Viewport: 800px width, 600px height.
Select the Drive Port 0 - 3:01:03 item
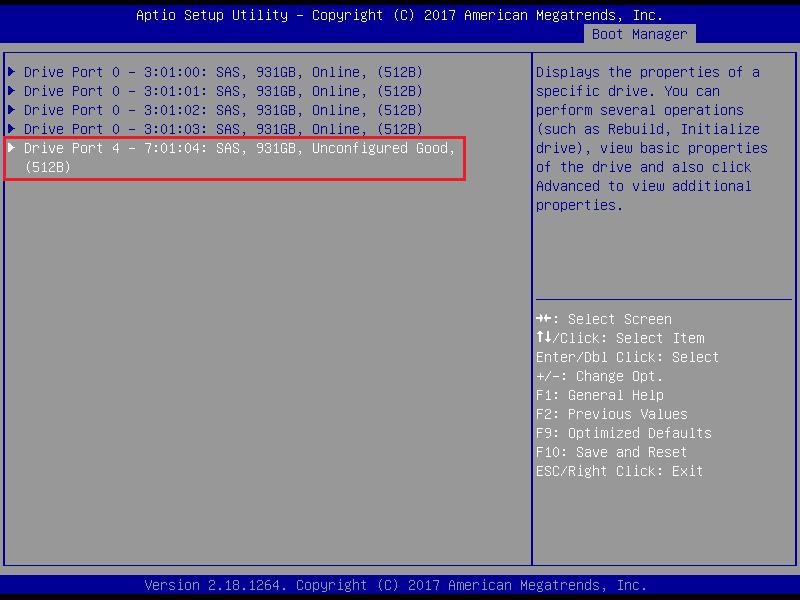pyautogui.click(x=223, y=129)
